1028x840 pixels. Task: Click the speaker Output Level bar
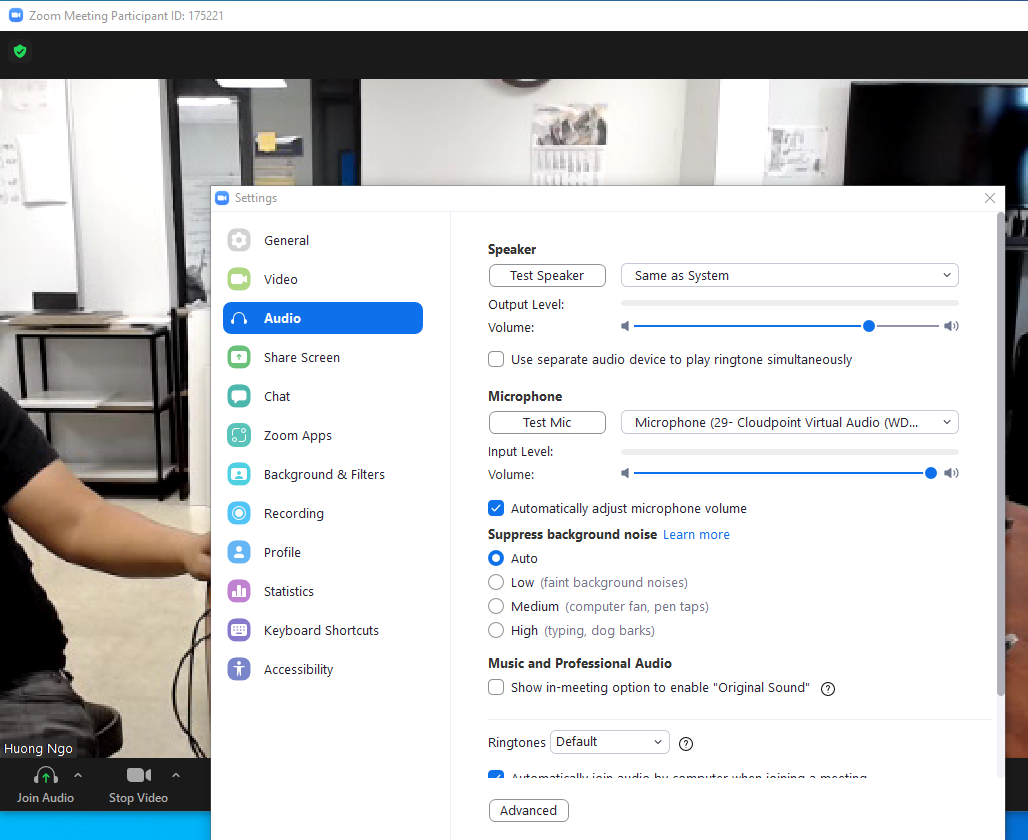(789, 304)
